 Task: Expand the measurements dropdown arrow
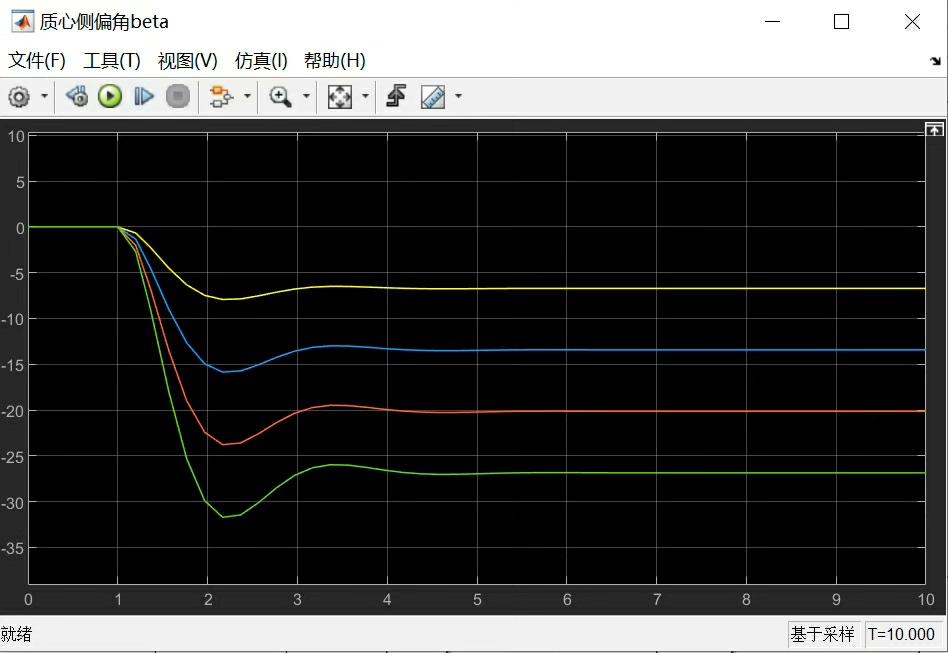click(458, 96)
